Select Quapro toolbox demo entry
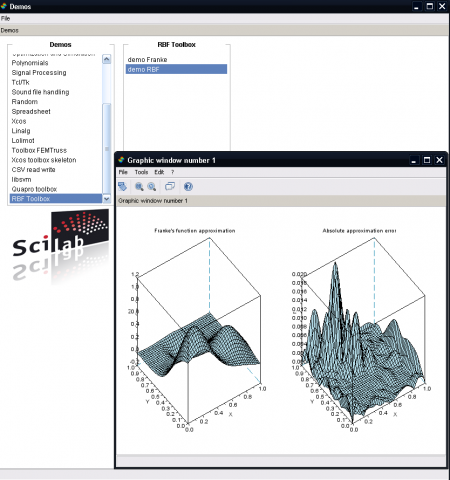 point(56,189)
